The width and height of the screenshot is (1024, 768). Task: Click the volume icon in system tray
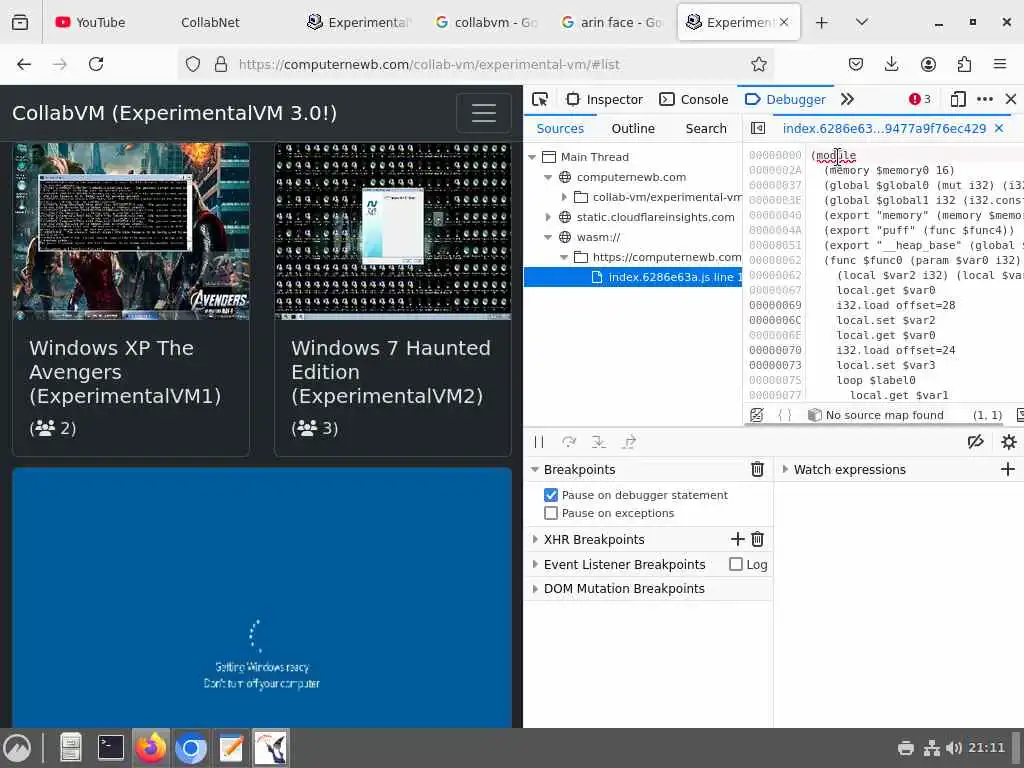point(953,748)
